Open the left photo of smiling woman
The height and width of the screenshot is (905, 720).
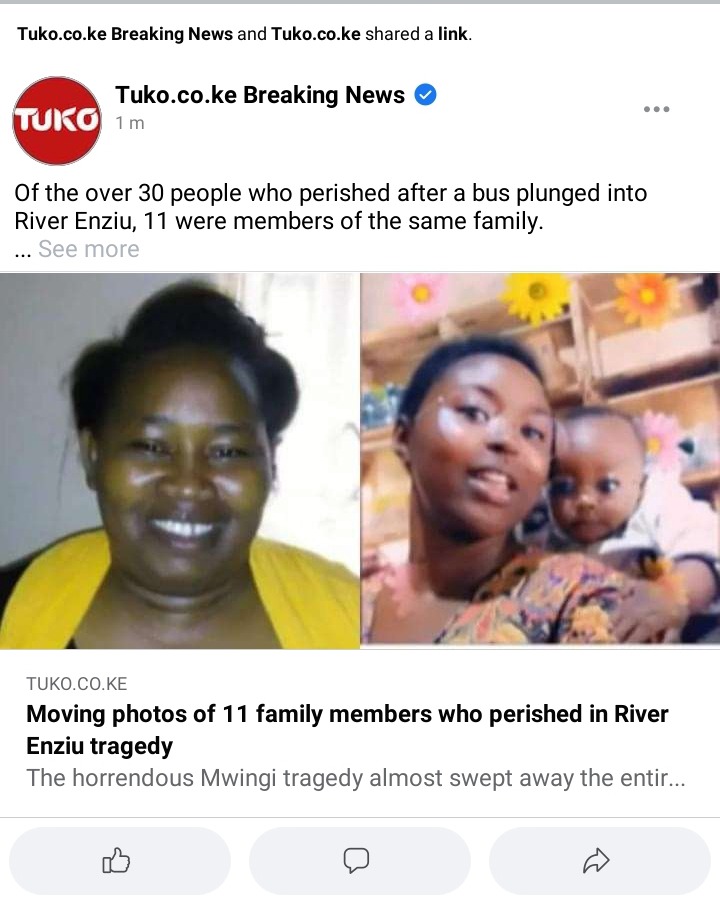coord(180,461)
